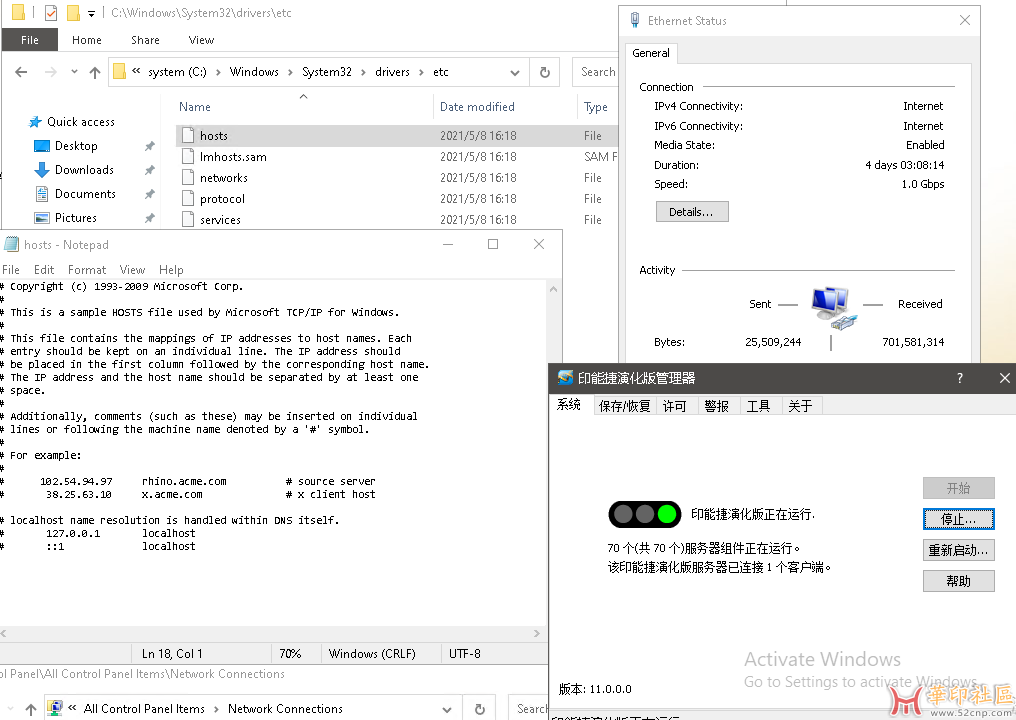1016x720 pixels.
Task: Select the lmhosts.sam file icon
Action: point(188,156)
